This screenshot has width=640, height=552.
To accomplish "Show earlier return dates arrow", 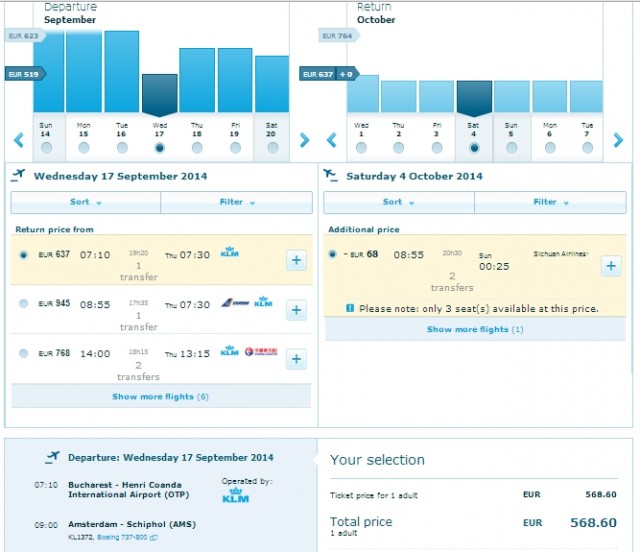I will point(332,141).
